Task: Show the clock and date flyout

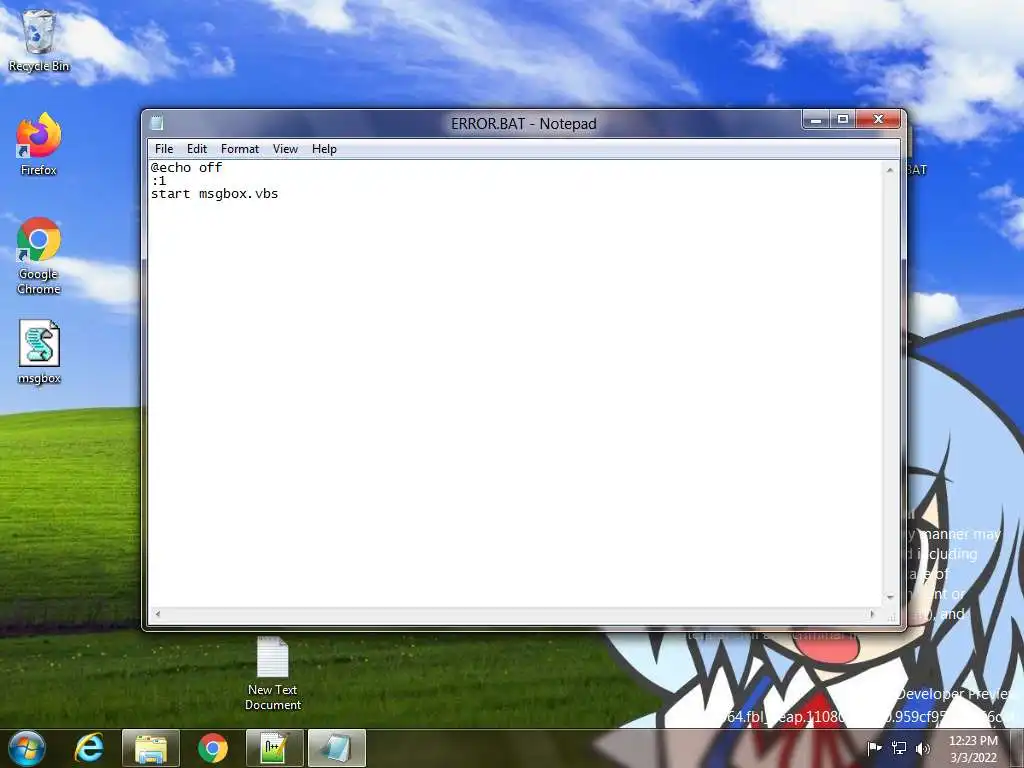Action: (x=973, y=749)
